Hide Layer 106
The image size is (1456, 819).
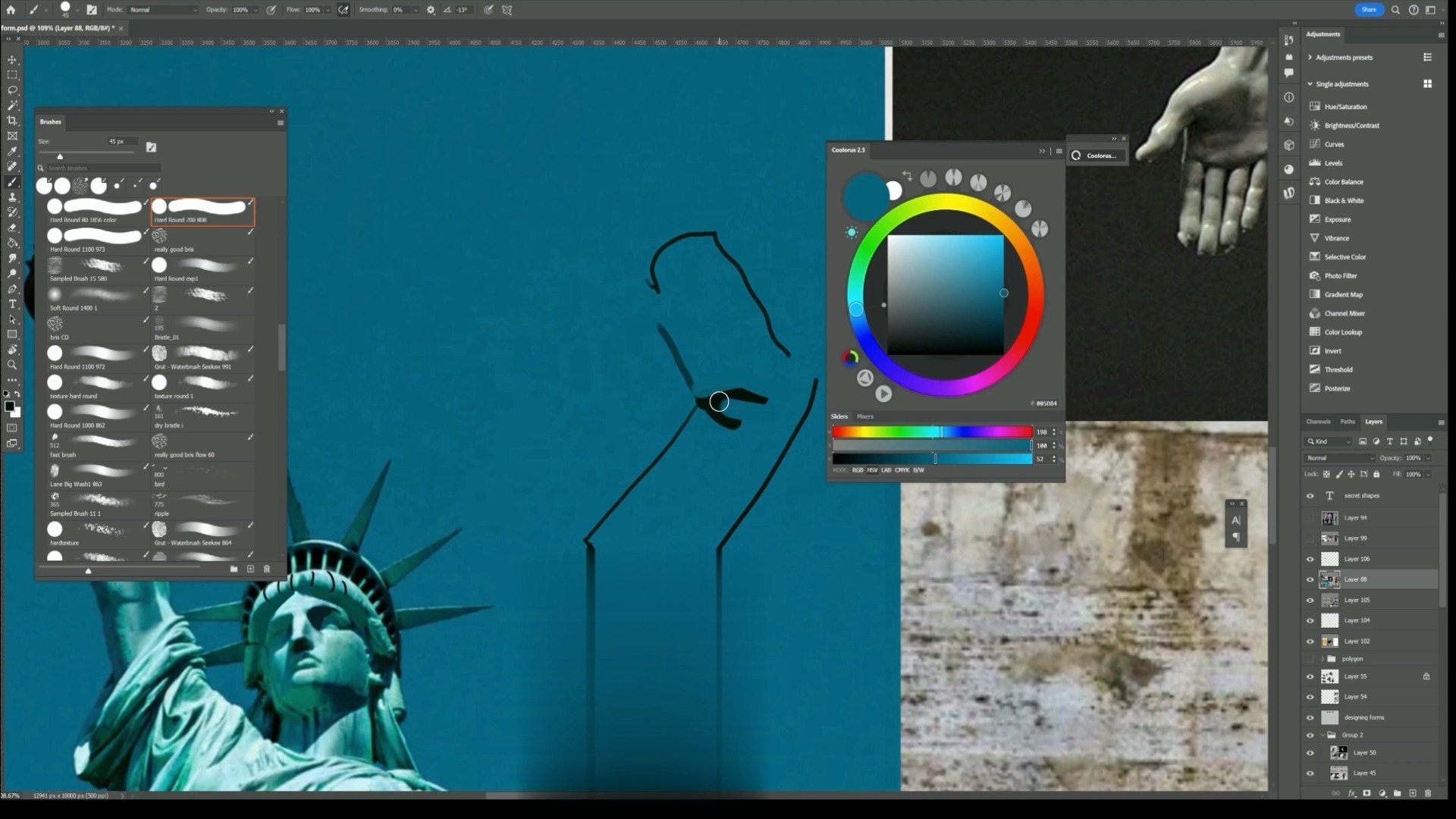1310,559
